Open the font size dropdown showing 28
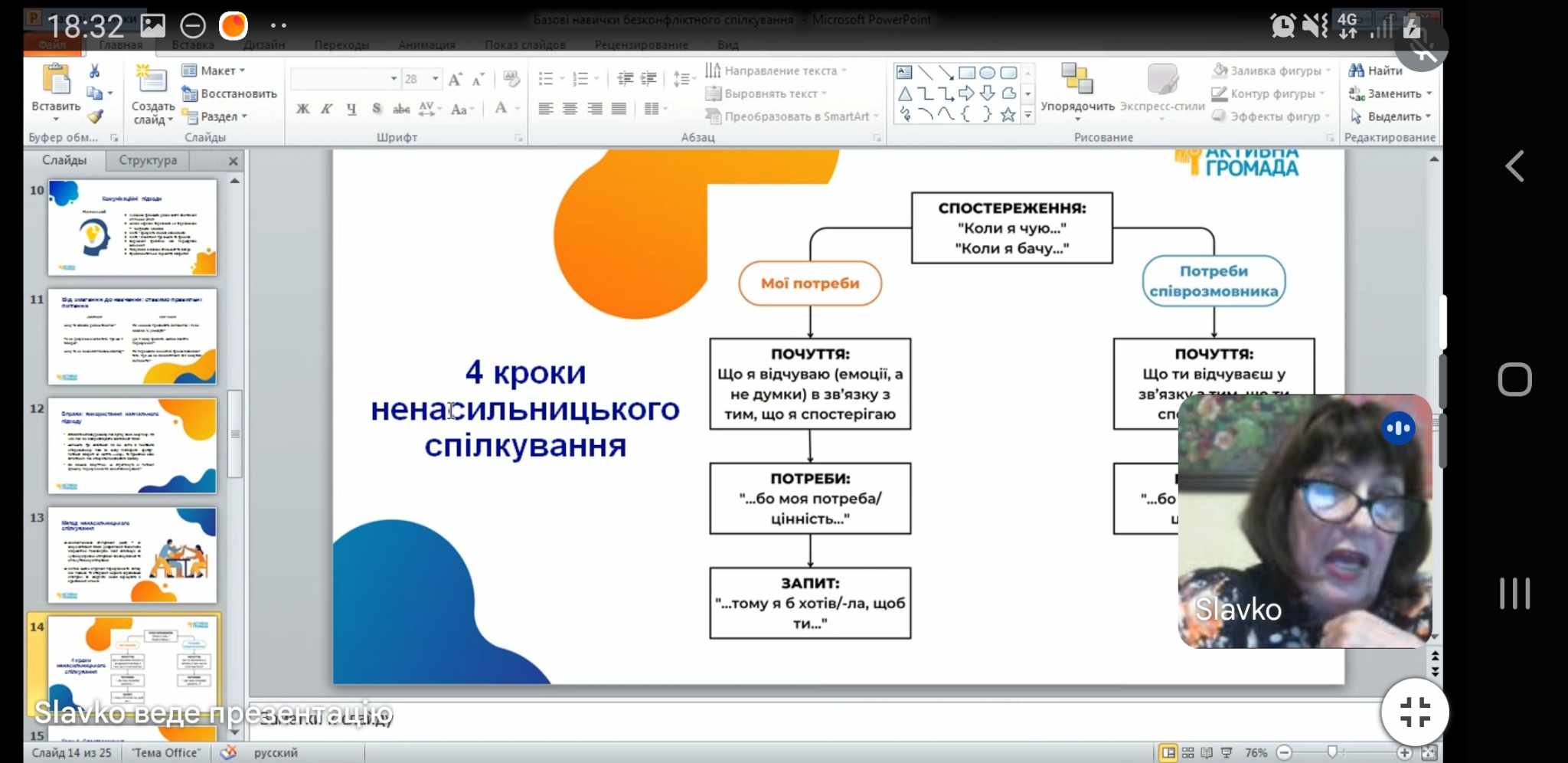The image size is (1568, 763). click(x=435, y=79)
